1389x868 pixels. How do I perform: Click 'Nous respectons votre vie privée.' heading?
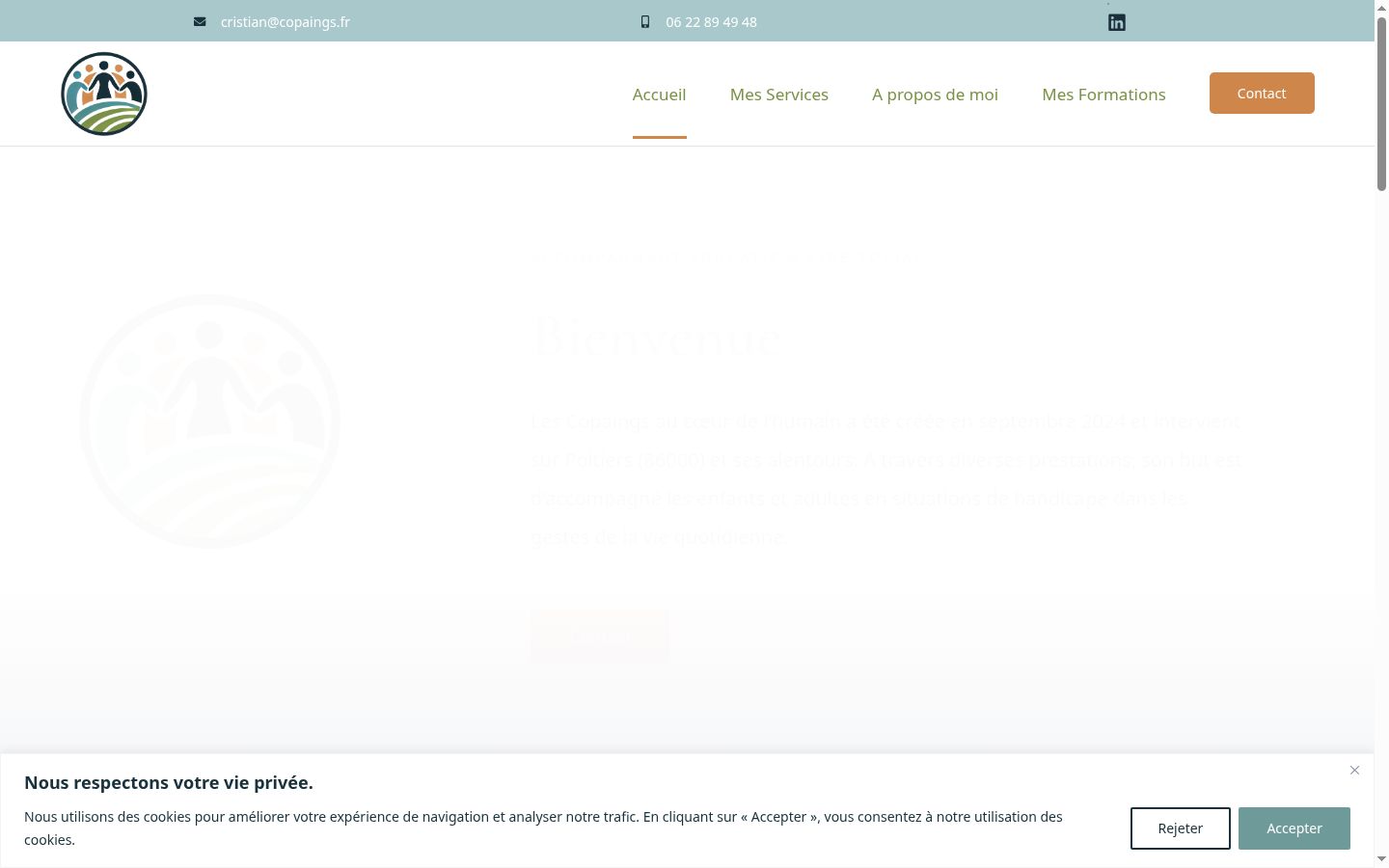(x=169, y=782)
